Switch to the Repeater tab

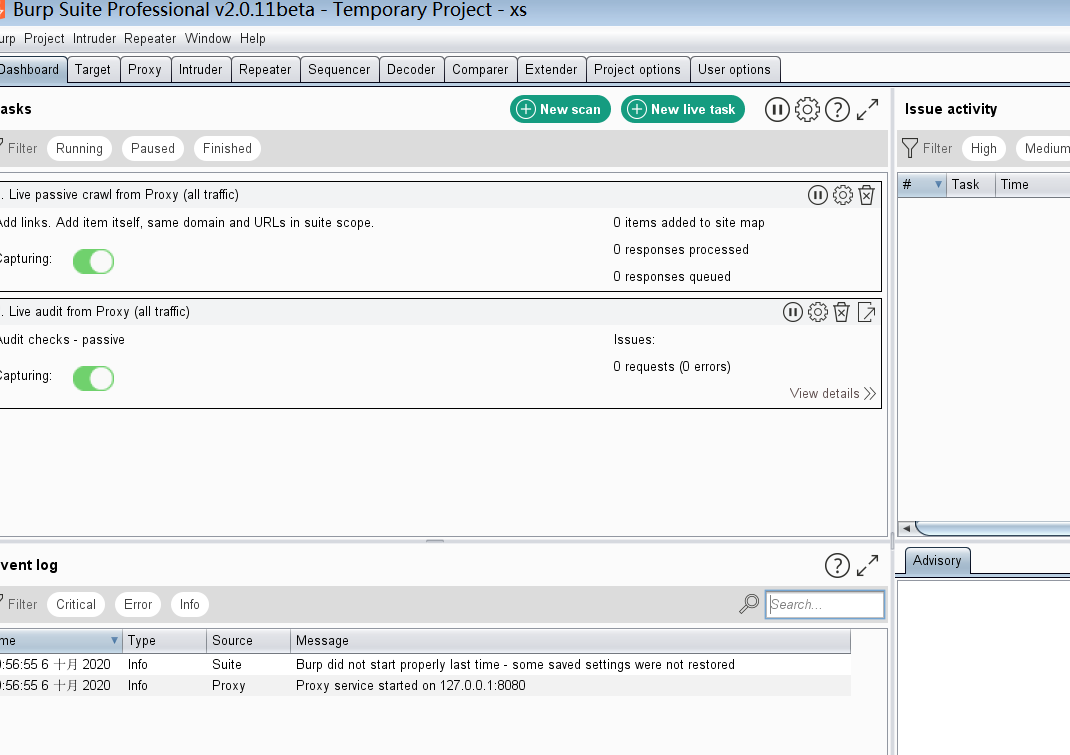pos(265,70)
